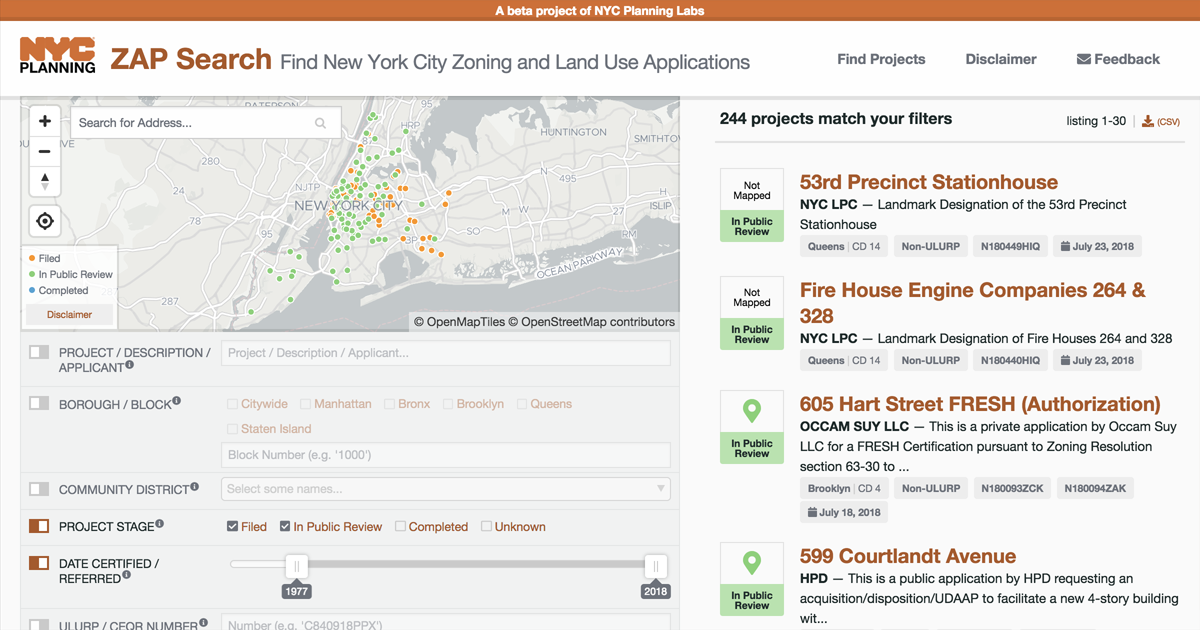Screen dimensions: 1200x630
Task: Reset map compass bearing
Action: click(x=45, y=182)
